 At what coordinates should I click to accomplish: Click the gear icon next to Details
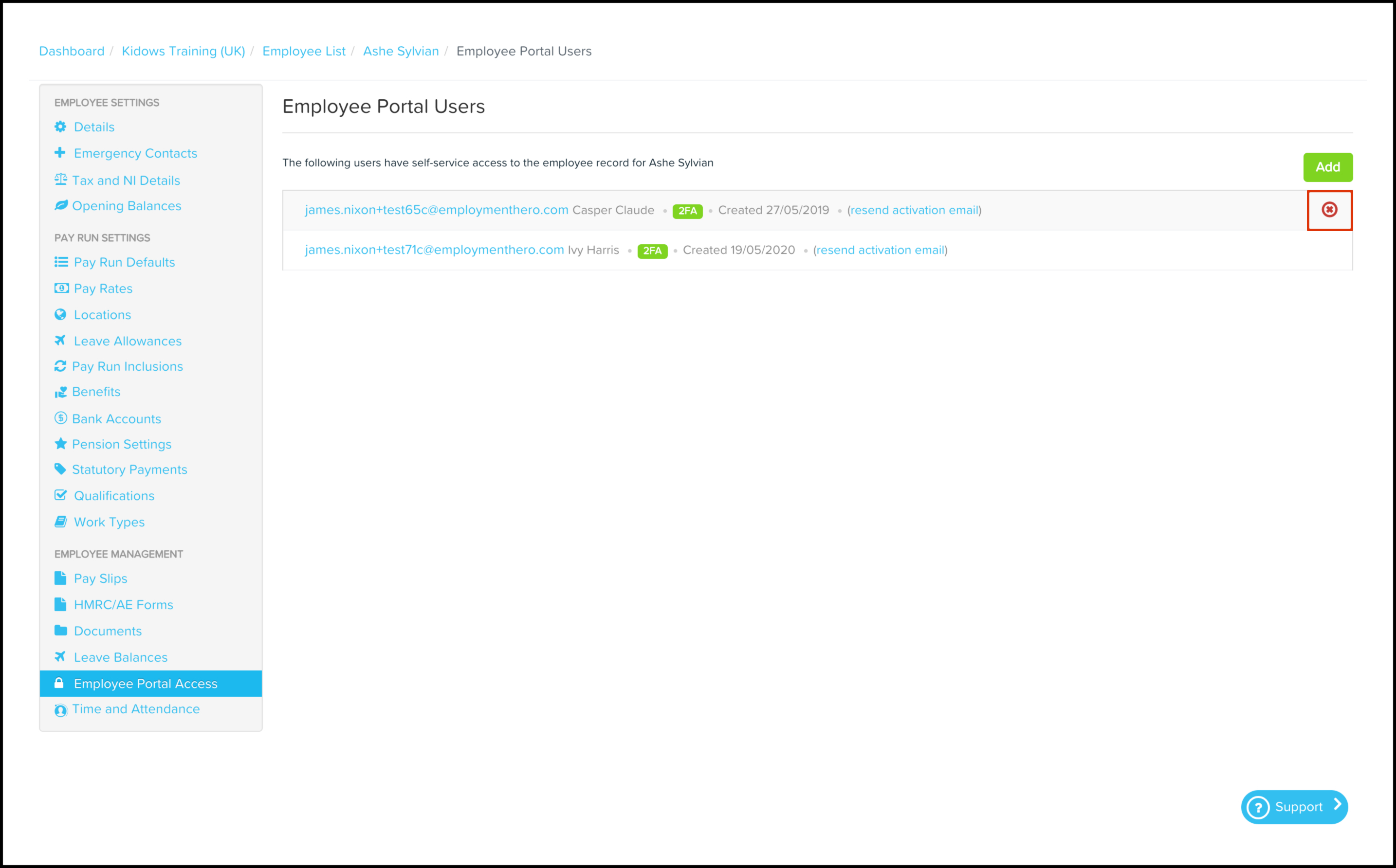60,127
